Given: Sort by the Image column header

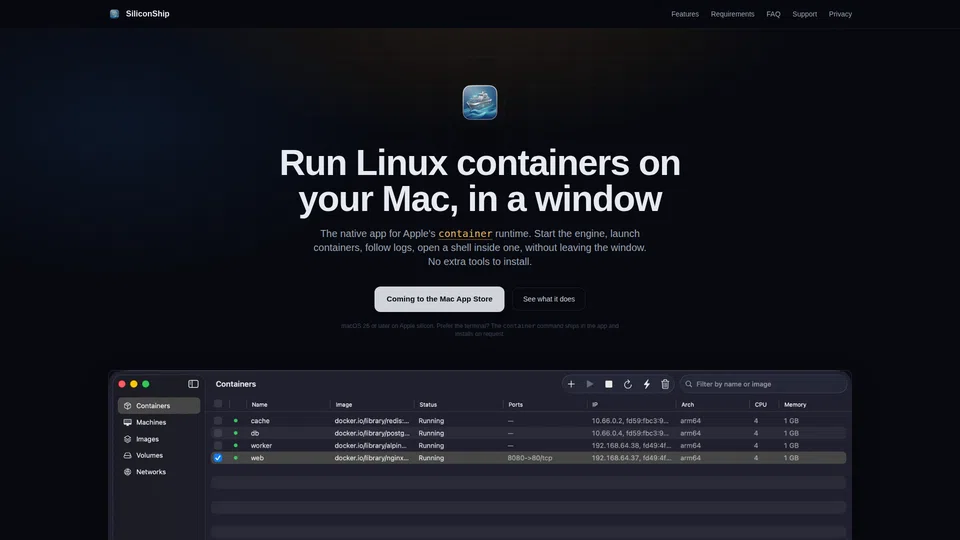Looking at the screenshot, I should click(x=343, y=405).
